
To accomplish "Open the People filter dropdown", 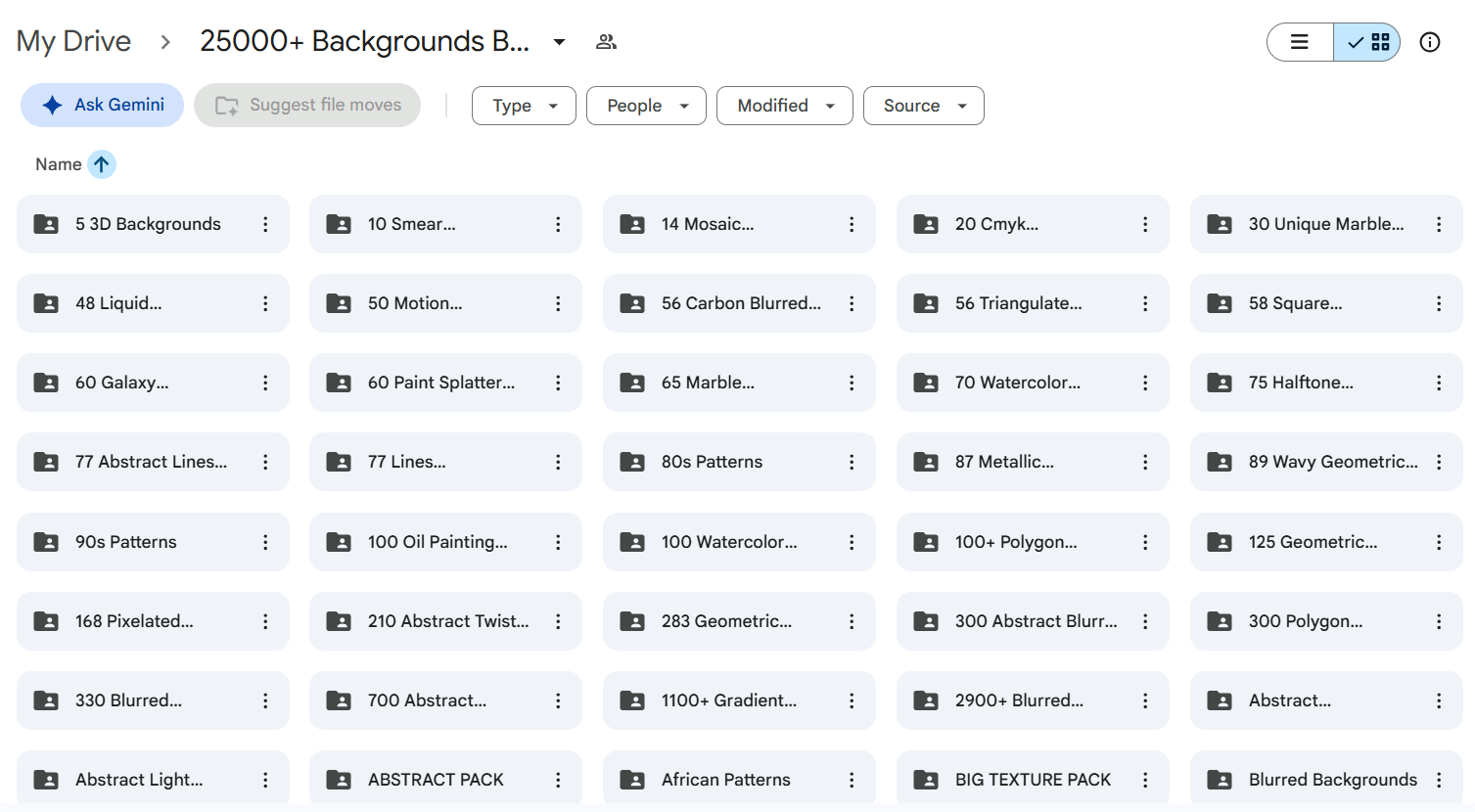I will [646, 106].
